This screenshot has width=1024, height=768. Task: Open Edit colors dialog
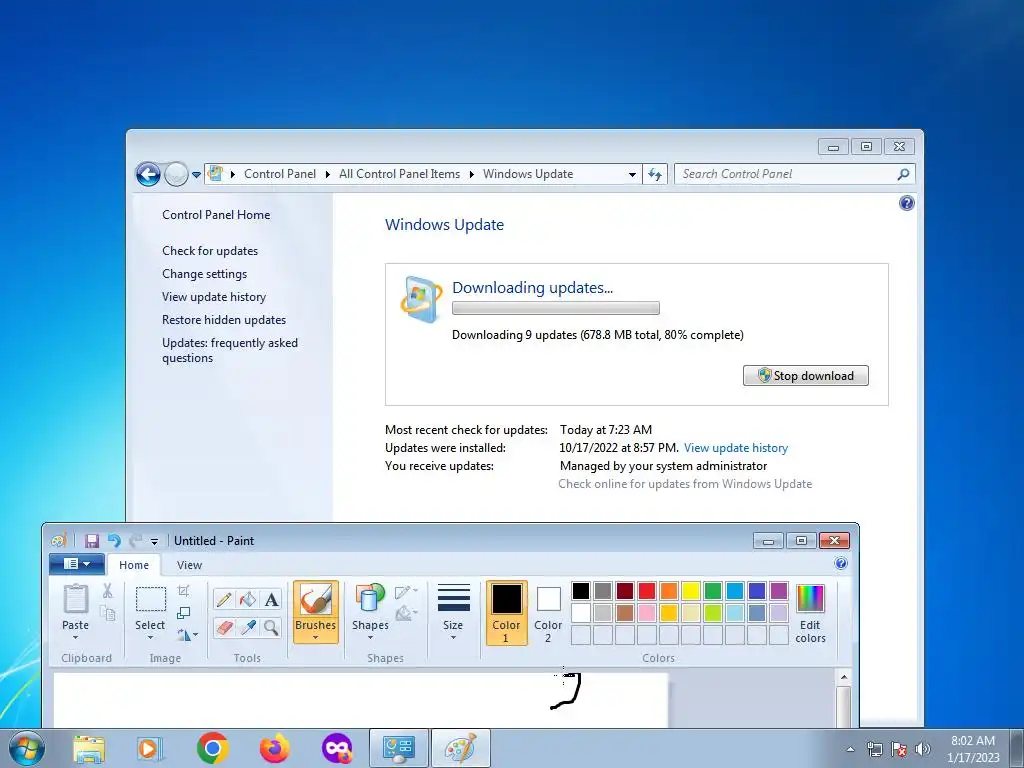(x=810, y=613)
